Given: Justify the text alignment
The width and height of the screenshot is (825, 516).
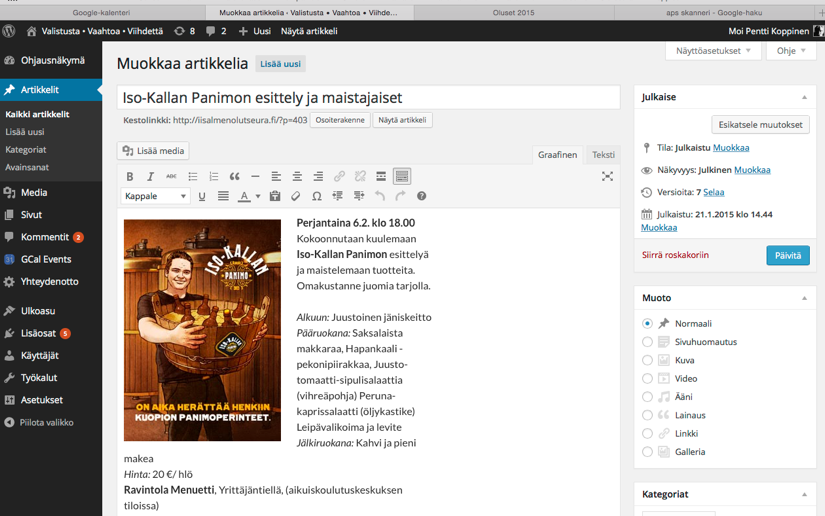Looking at the screenshot, I should point(223,196).
